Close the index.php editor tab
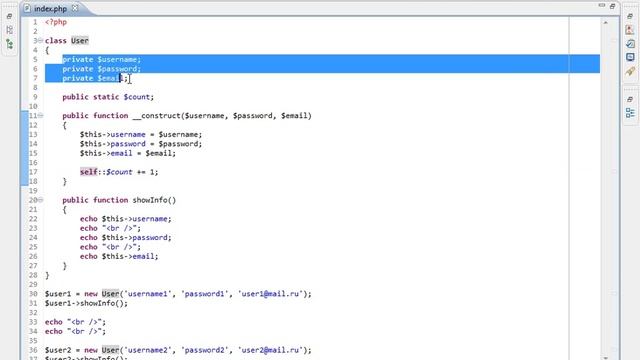 (75, 8)
